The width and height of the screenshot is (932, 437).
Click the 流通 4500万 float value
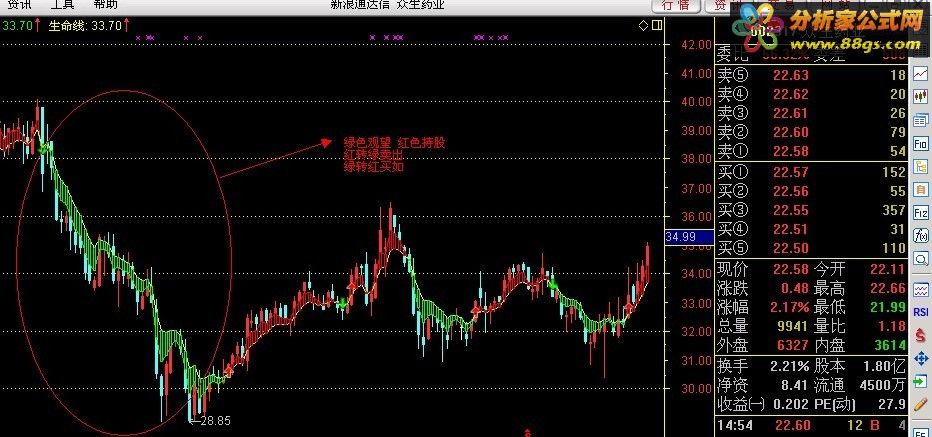pos(882,385)
